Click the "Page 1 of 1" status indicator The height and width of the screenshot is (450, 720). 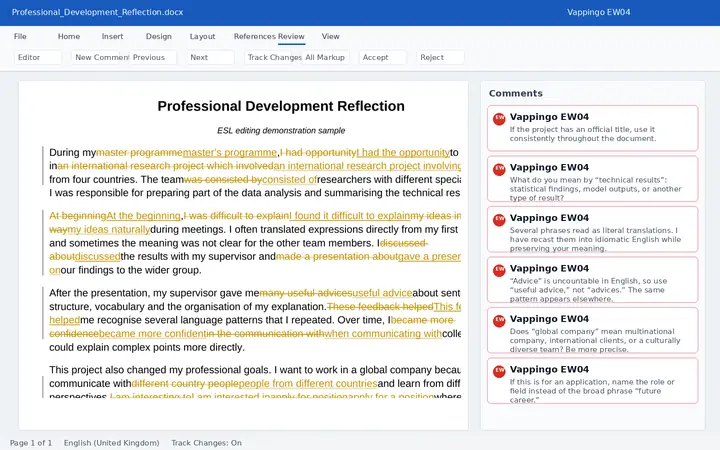(x=31, y=443)
